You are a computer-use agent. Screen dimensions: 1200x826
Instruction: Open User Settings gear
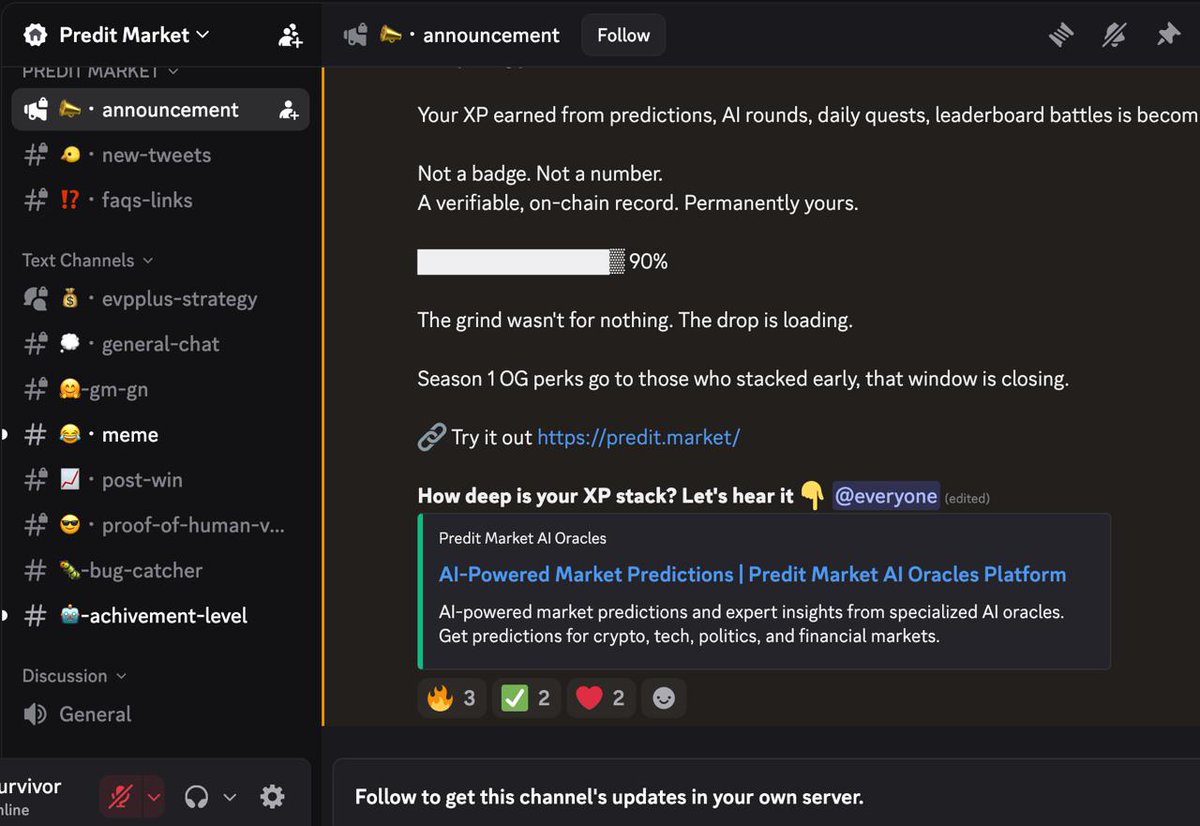pyautogui.click(x=272, y=797)
